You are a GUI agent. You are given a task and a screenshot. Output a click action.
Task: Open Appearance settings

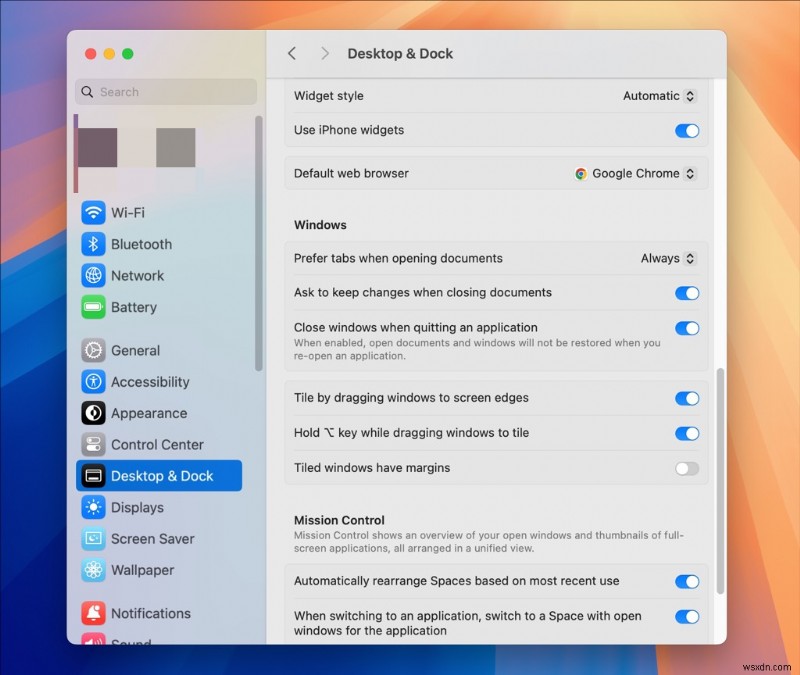click(x=159, y=413)
